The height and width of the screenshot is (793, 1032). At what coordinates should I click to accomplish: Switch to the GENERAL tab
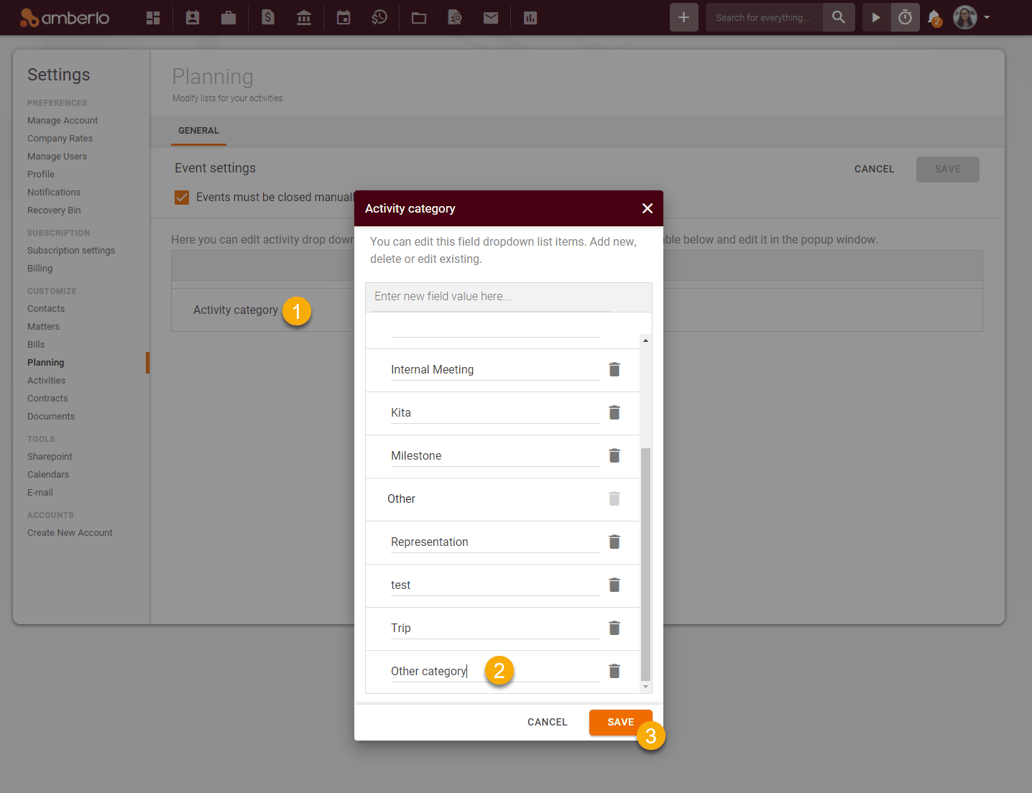tap(198, 130)
